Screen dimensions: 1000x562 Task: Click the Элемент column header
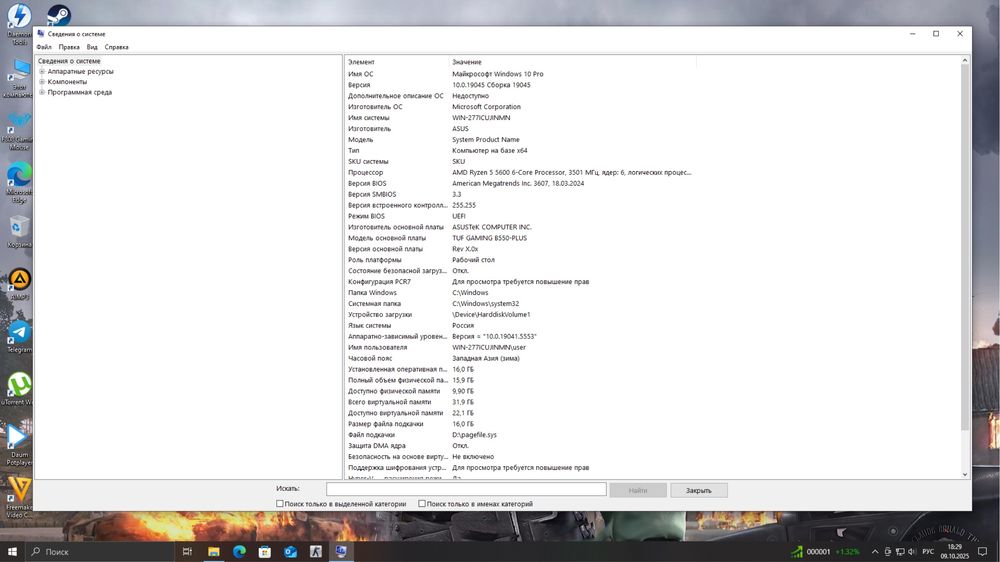[397, 62]
